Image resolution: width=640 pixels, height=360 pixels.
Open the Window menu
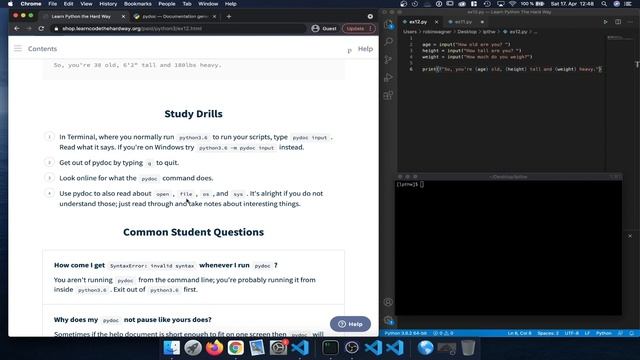point(208,4)
